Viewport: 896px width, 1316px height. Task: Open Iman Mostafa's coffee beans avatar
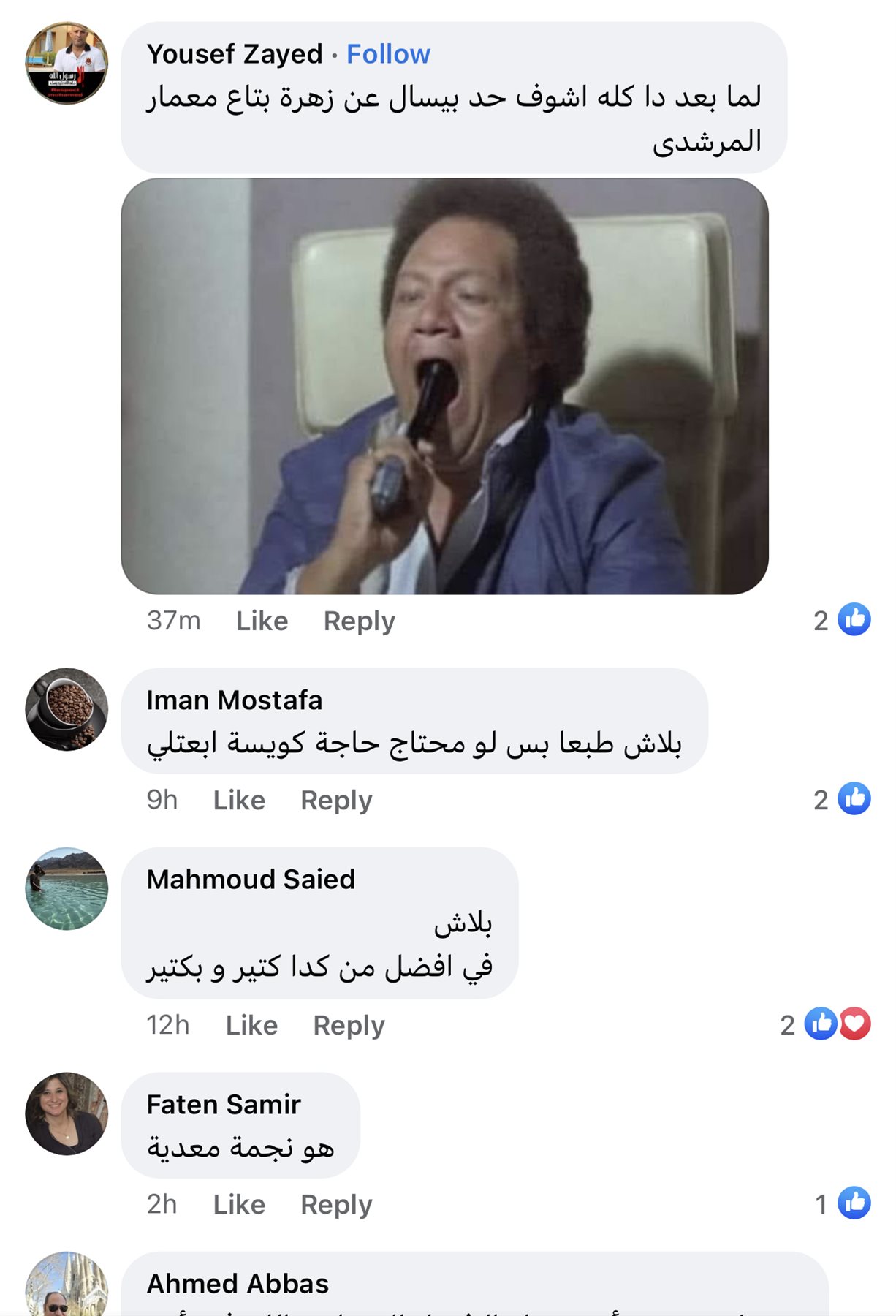point(67,709)
